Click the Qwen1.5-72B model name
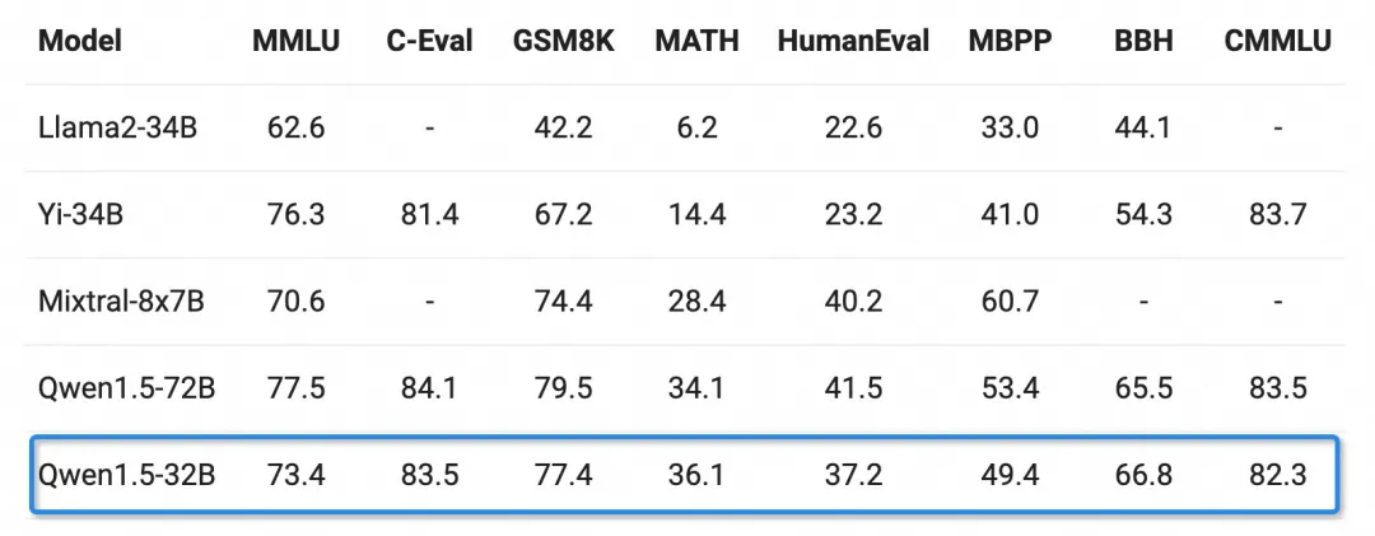The image size is (1375, 536). [126, 388]
